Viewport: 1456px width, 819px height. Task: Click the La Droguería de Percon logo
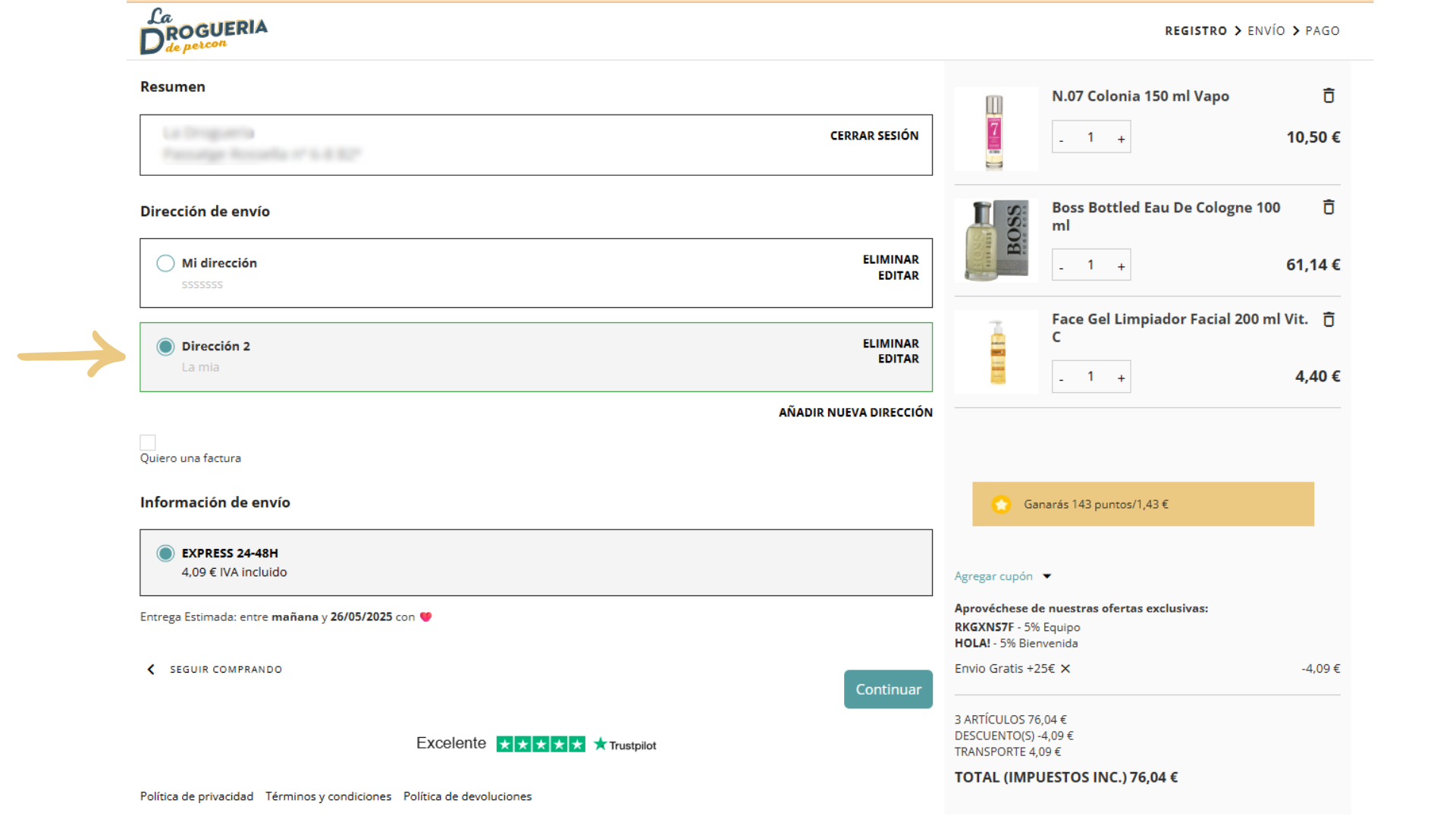tap(203, 32)
